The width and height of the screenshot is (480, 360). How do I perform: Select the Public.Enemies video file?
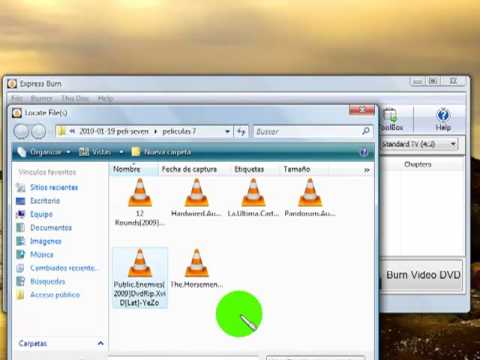pos(140,277)
